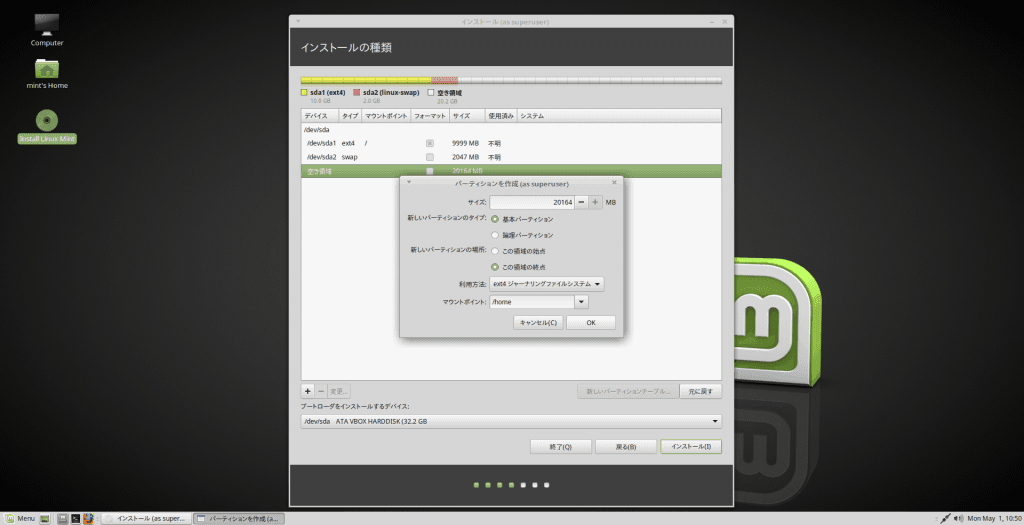Click the 2047 MB size cell
The height and width of the screenshot is (525, 1024).
(x=465, y=157)
